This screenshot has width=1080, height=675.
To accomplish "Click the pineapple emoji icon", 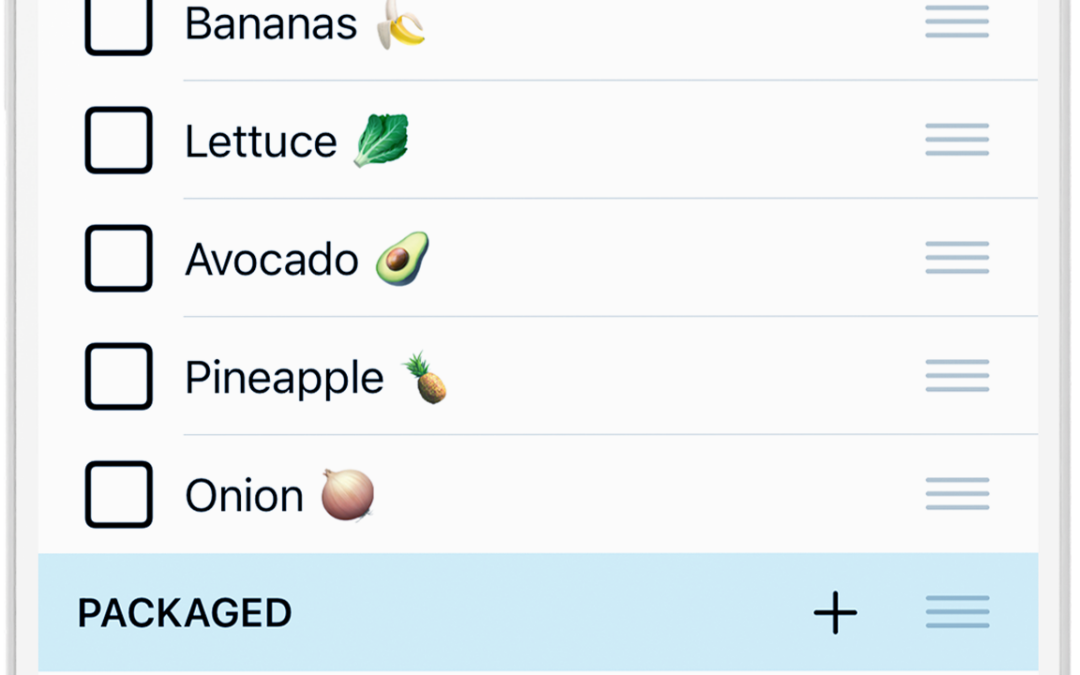I will click(x=426, y=377).
